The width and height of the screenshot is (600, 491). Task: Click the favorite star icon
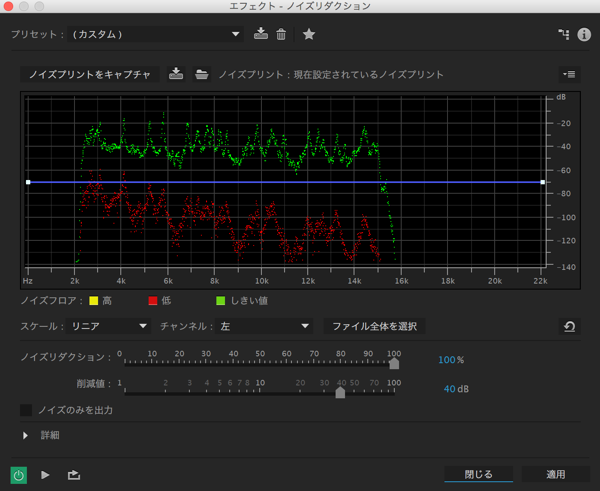click(308, 34)
